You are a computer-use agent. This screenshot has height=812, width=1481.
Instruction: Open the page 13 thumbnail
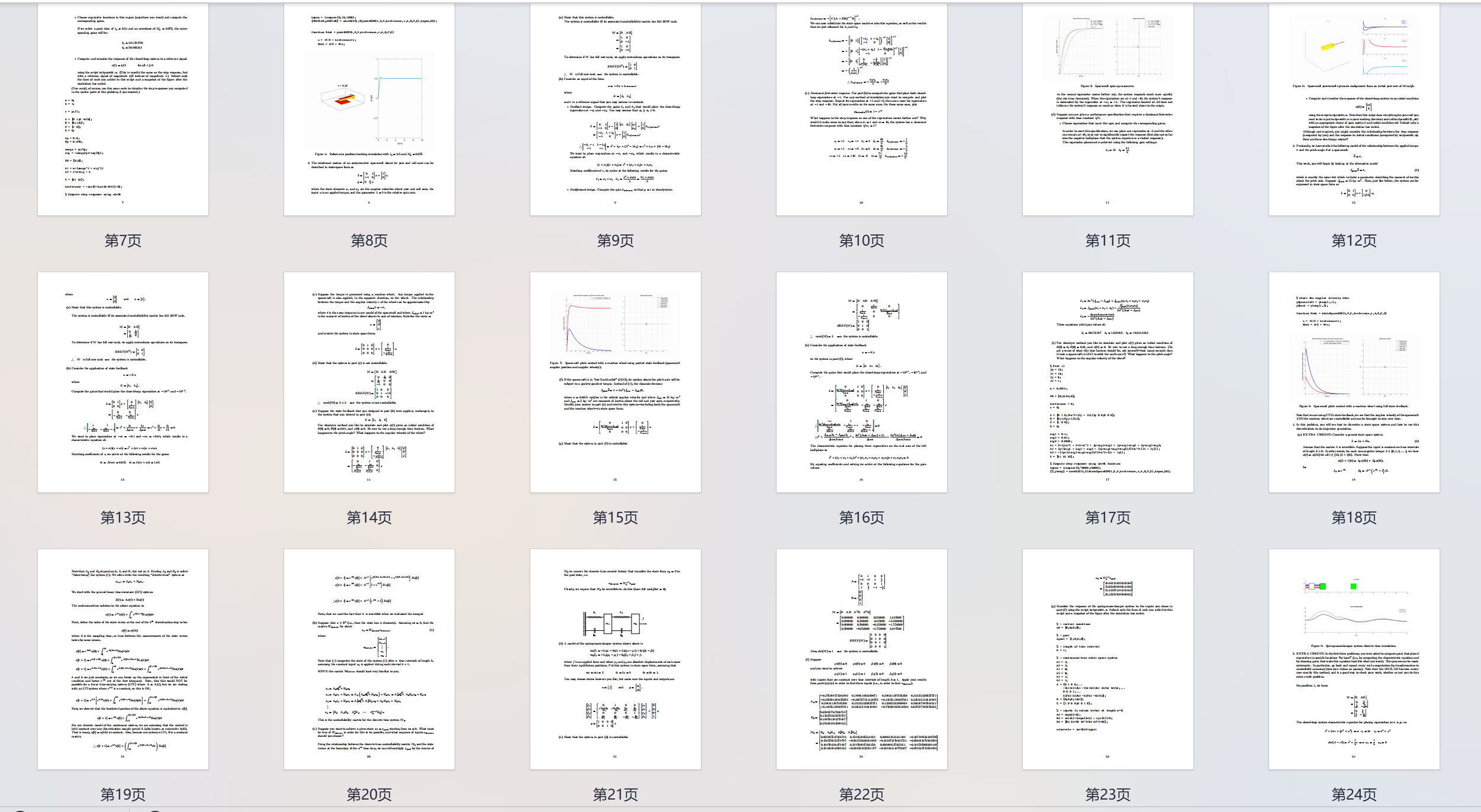coord(123,382)
